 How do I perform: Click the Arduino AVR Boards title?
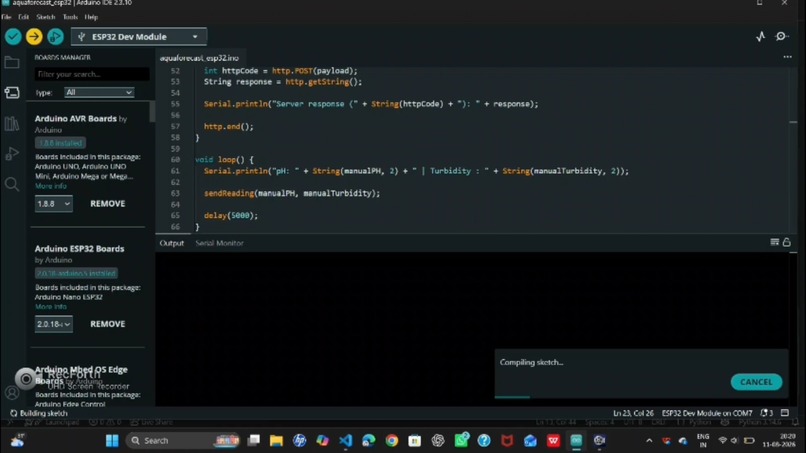coord(76,118)
